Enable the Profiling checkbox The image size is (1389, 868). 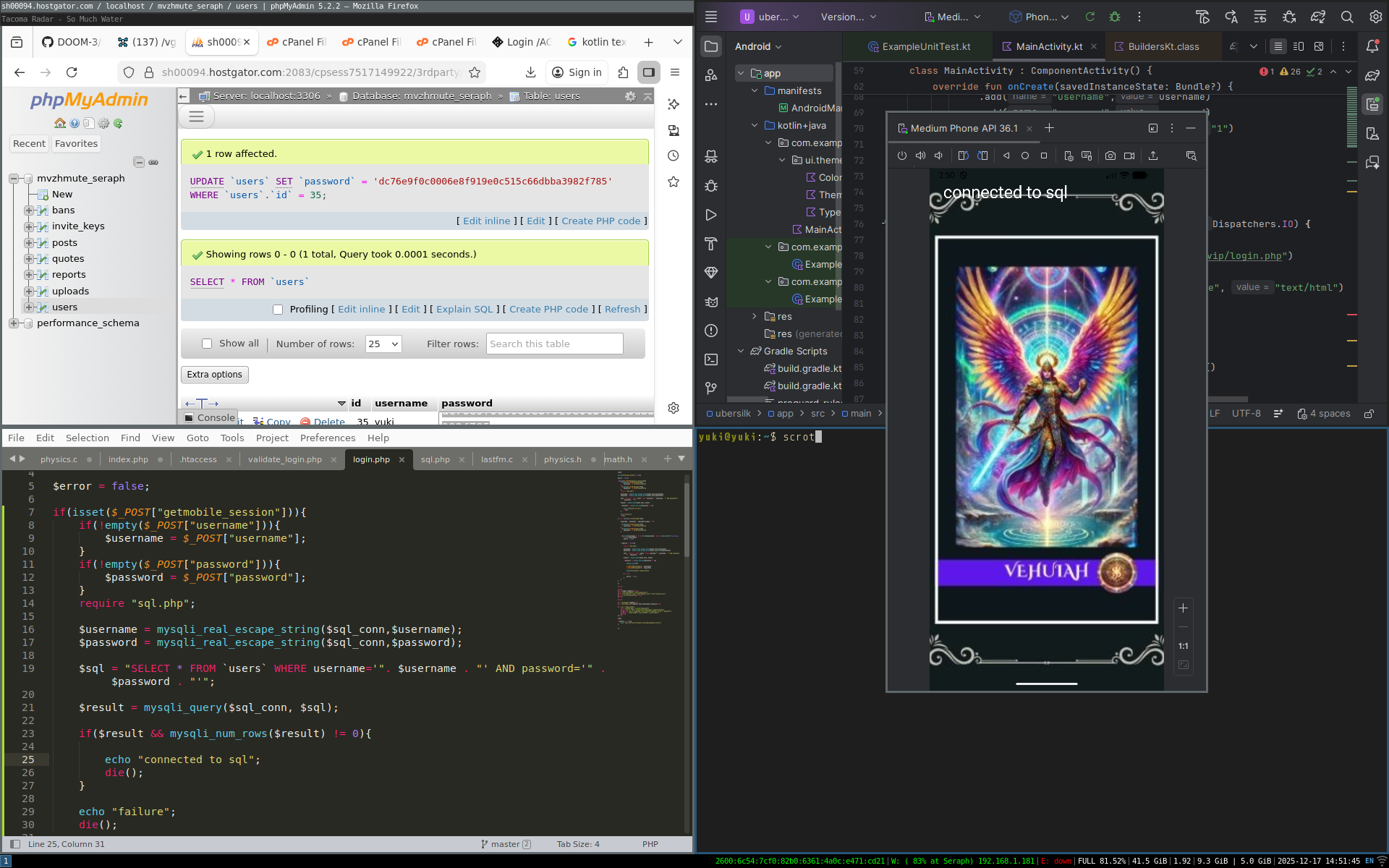(278, 310)
